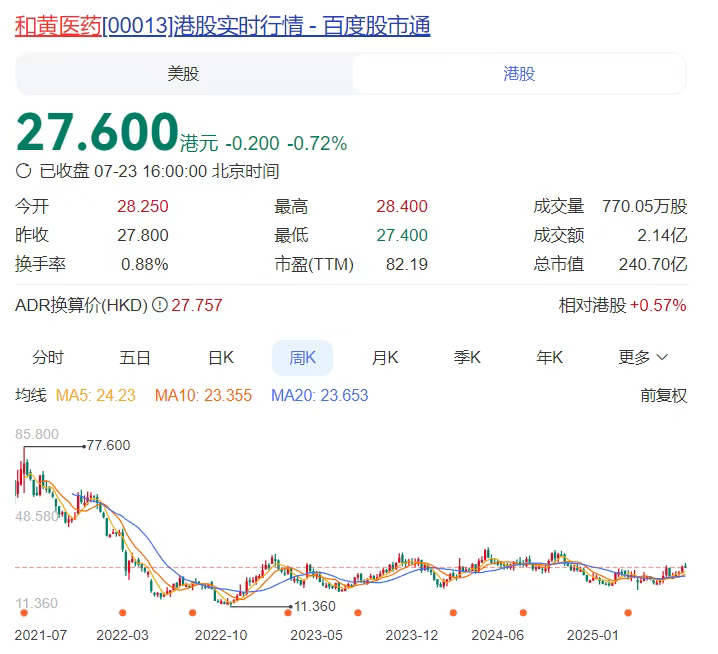This screenshot has width=718, height=654.
Task: Switch to the 美股 tab
Action: point(184,74)
